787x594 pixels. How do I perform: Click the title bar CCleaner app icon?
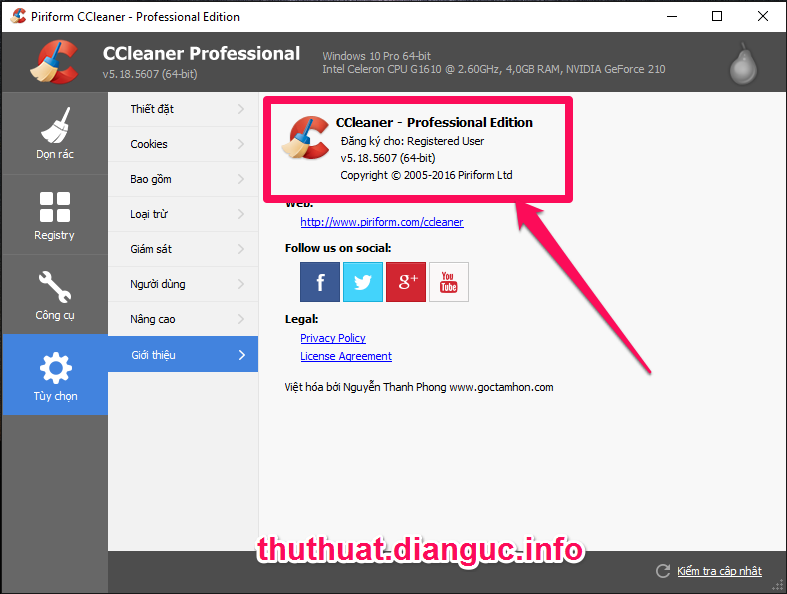pyautogui.click(x=19, y=16)
